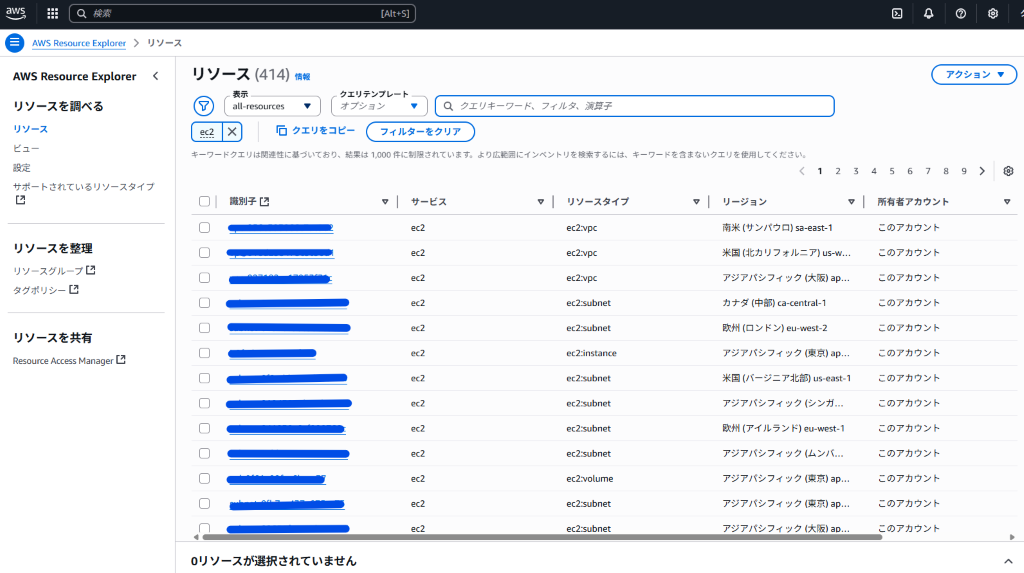Click the search magnifier in the top bar

point(82,13)
